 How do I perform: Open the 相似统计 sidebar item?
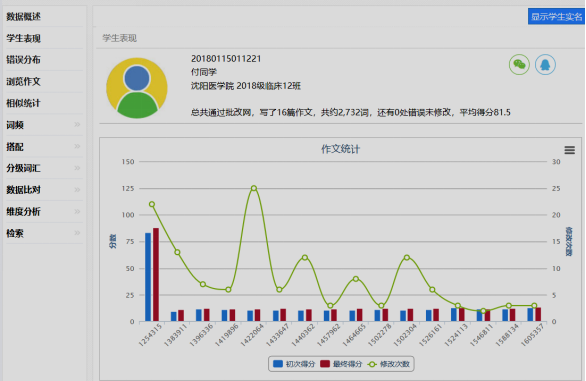point(24,103)
